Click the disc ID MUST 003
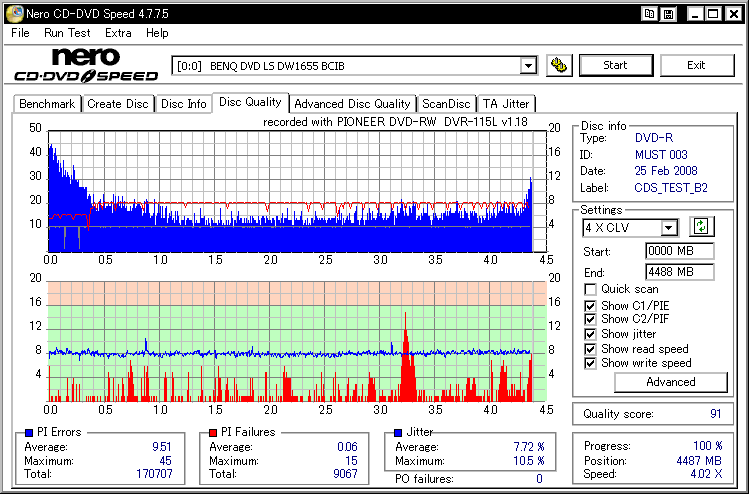This screenshot has height=494, width=749. coord(661,155)
